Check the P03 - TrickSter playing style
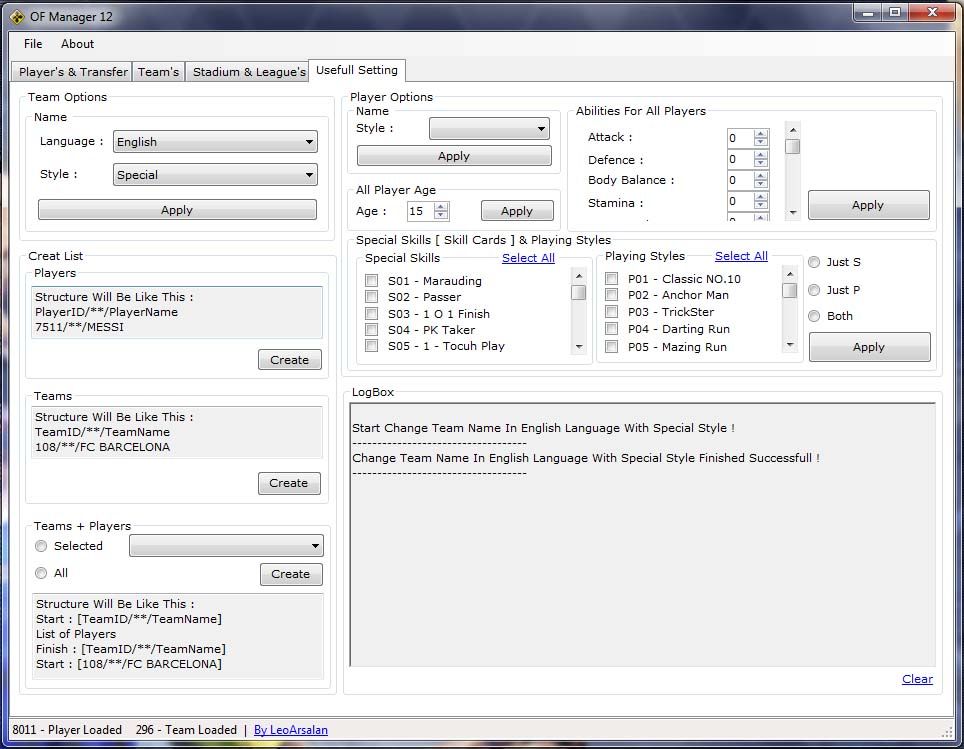 pyautogui.click(x=611, y=312)
